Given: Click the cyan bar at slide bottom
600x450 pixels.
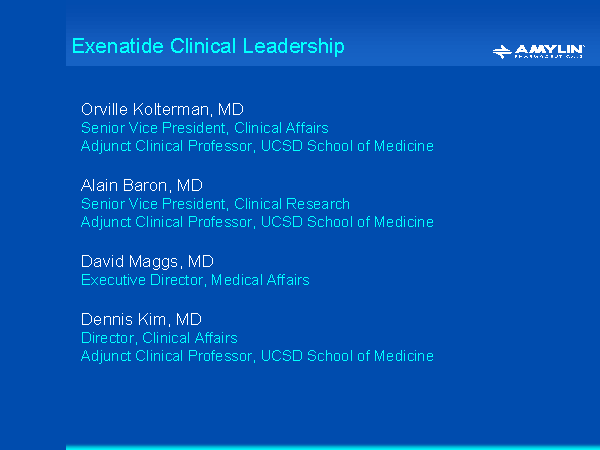Looking at the screenshot, I should (x=332, y=447).
